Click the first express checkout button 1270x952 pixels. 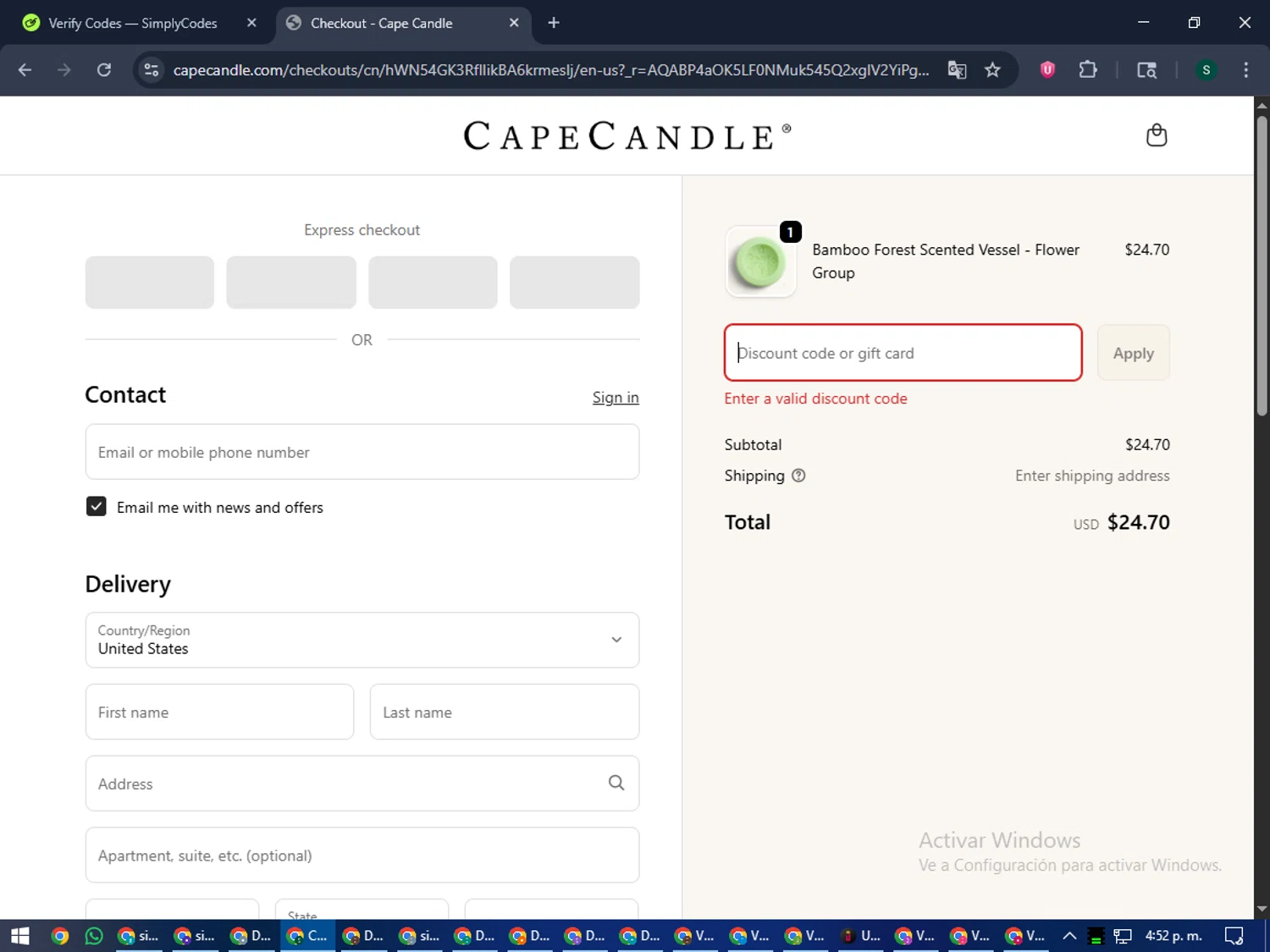click(x=150, y=283)
